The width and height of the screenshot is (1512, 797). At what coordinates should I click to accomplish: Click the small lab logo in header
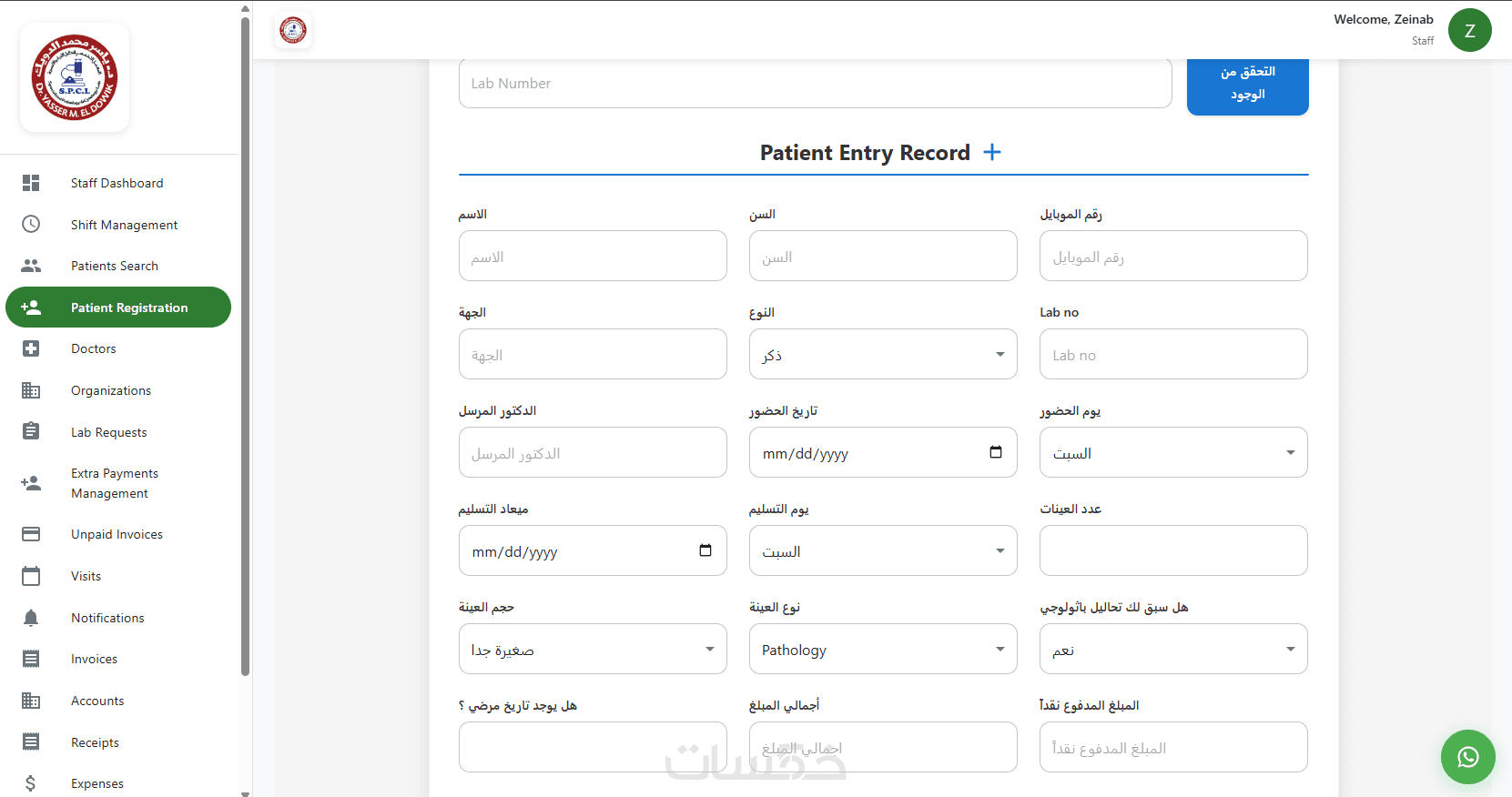(x=293, y=31)
